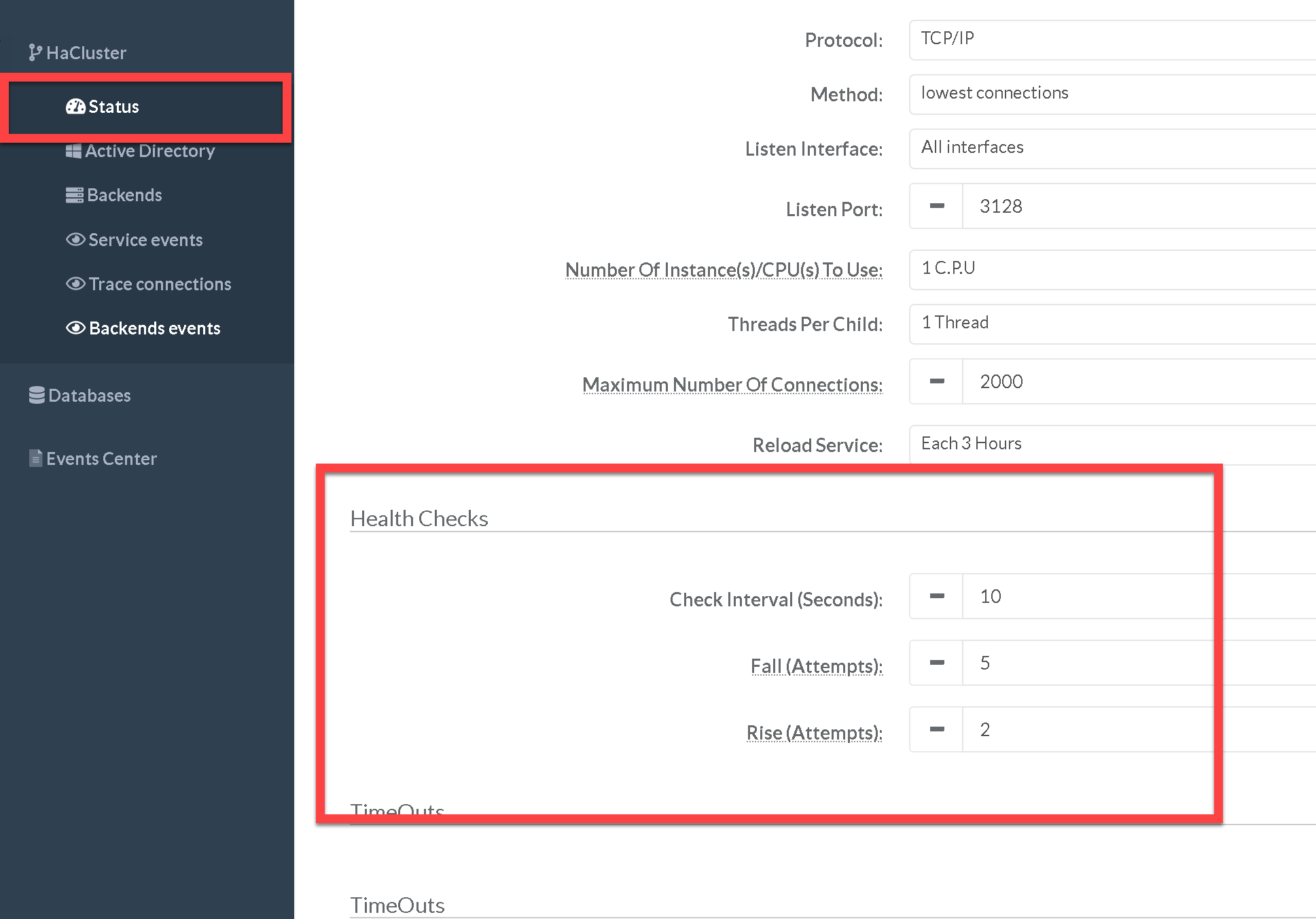The height and width of the screenshot is (919, 1316).
Task: Click the Databases stack icon
Action: click(37, 396)
